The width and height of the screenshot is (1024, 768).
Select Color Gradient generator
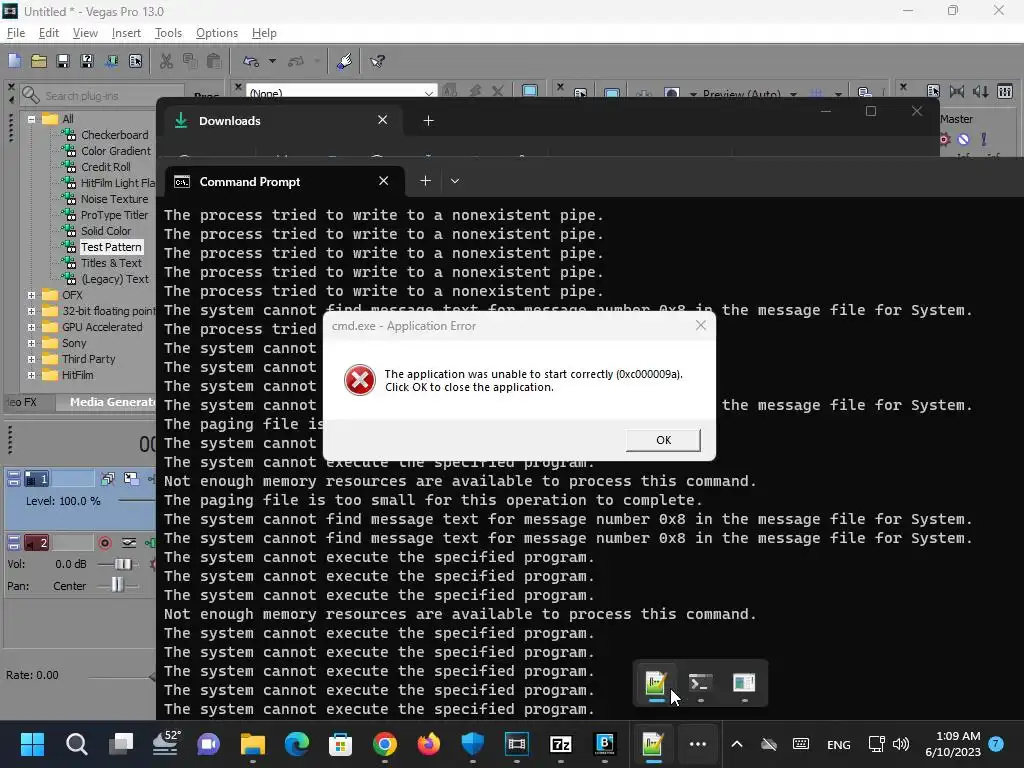click(x=116, y=151)
